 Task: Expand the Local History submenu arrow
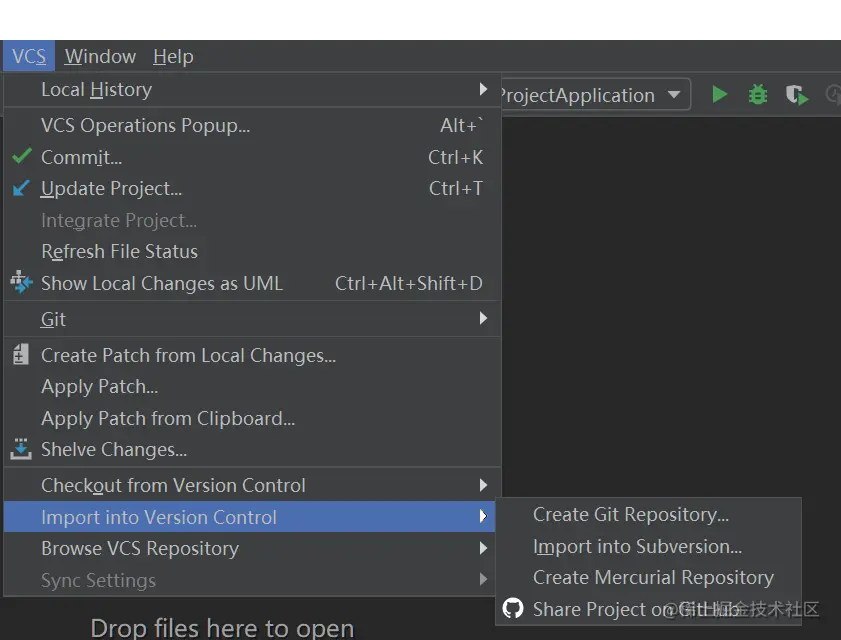pos(483,89)
